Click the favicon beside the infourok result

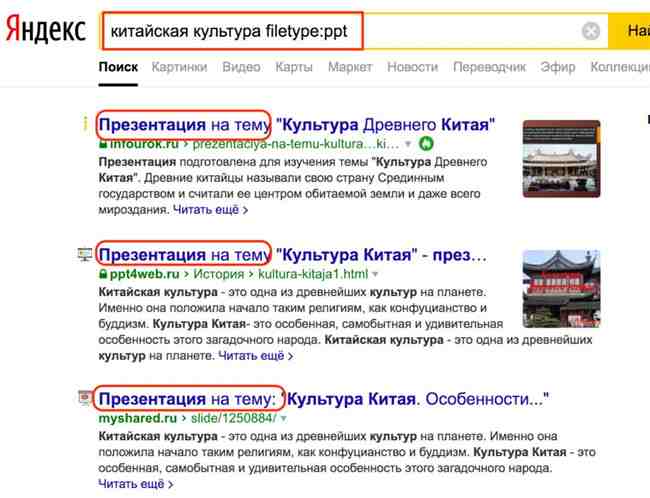point(85,123)
